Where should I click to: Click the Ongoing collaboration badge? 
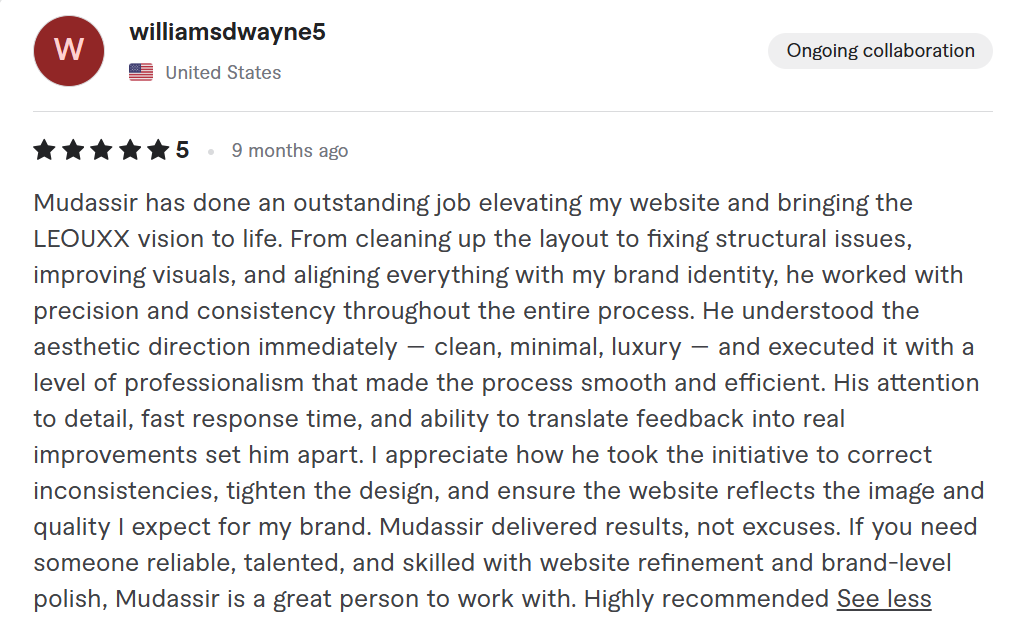[x=880, y=51]
